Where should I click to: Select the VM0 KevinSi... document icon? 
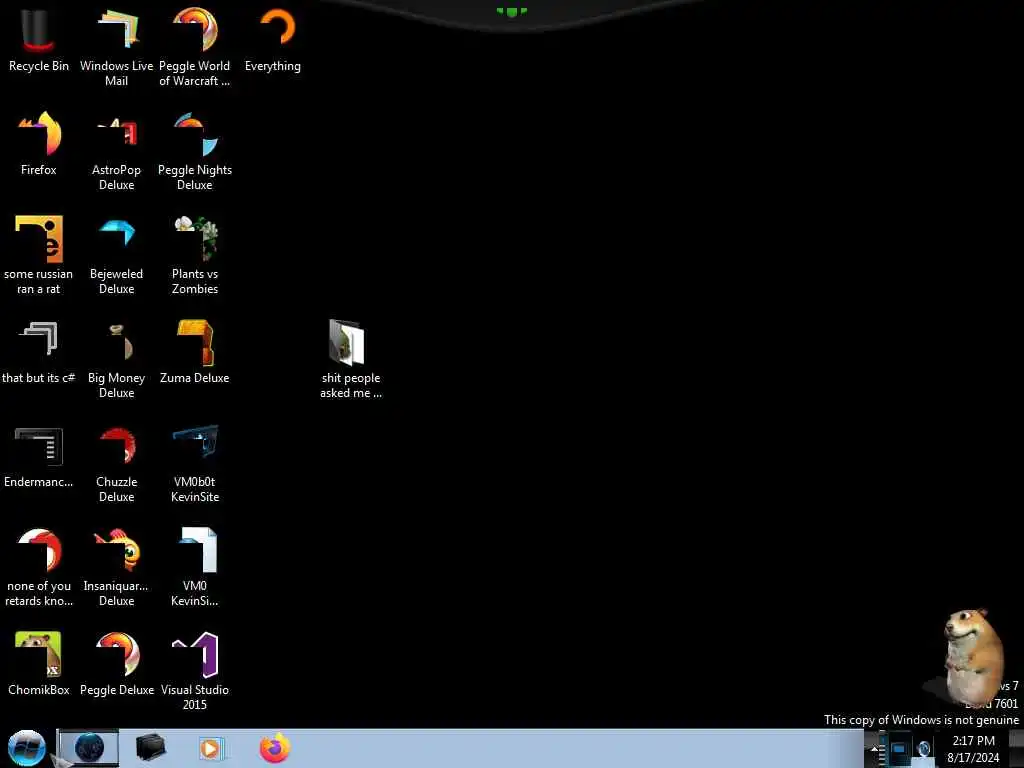195,568
